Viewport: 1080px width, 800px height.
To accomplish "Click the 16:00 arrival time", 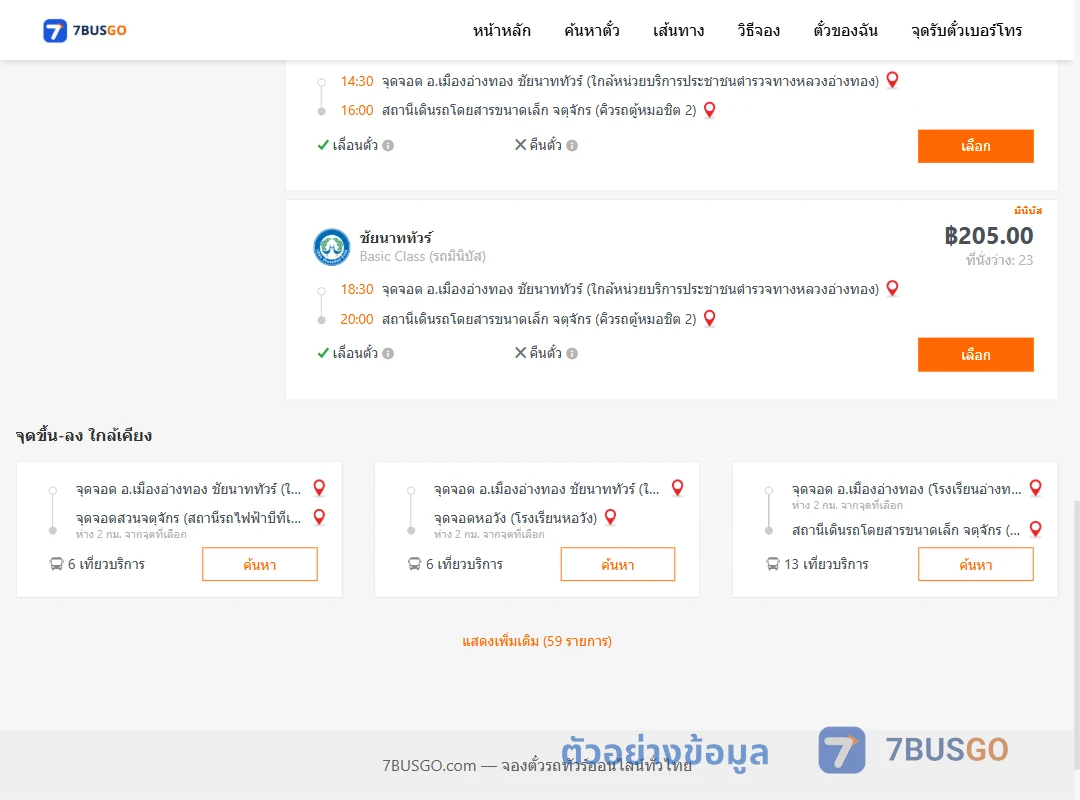I will (357, 110).
